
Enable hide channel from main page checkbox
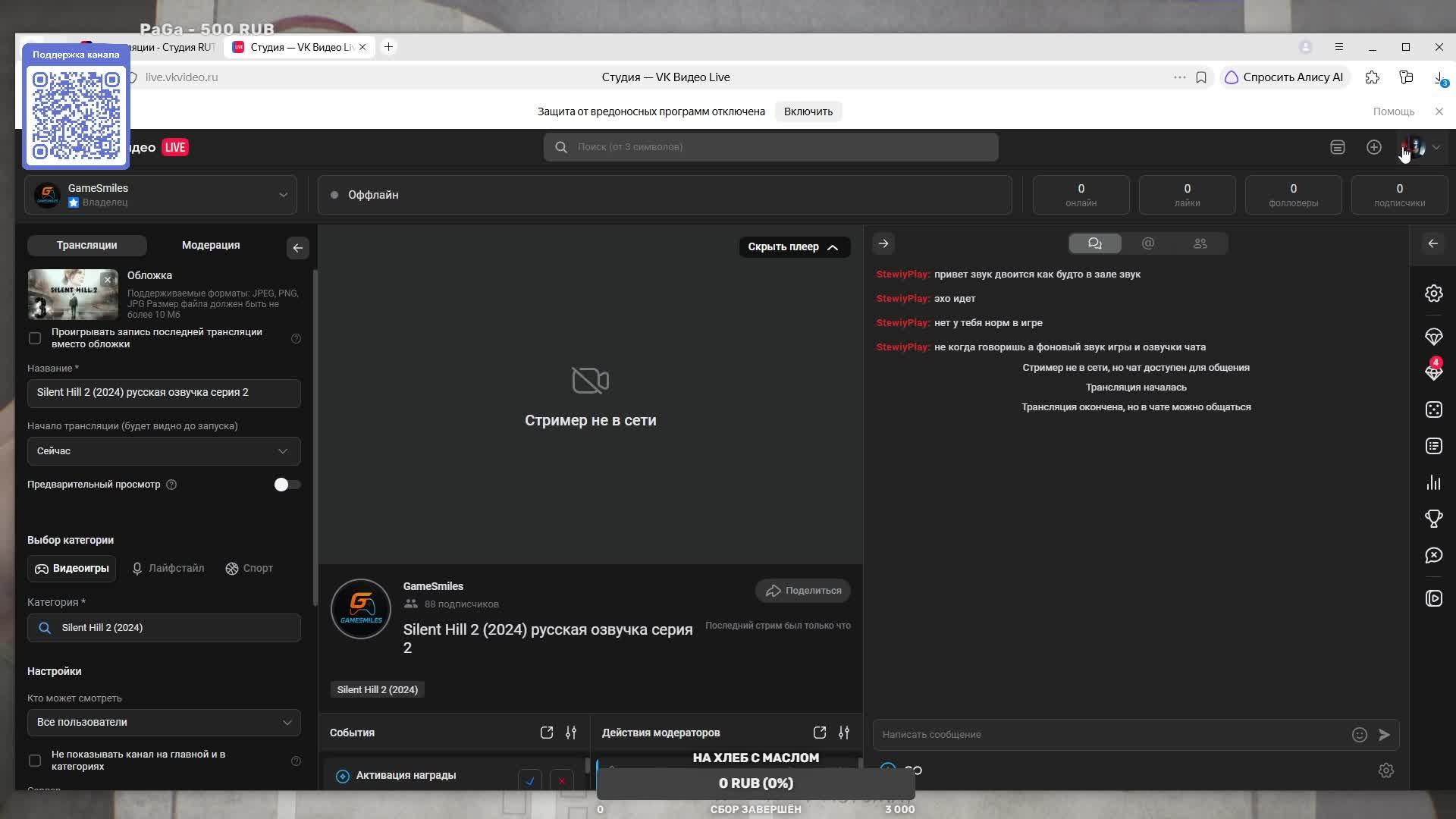pos(35,761)
